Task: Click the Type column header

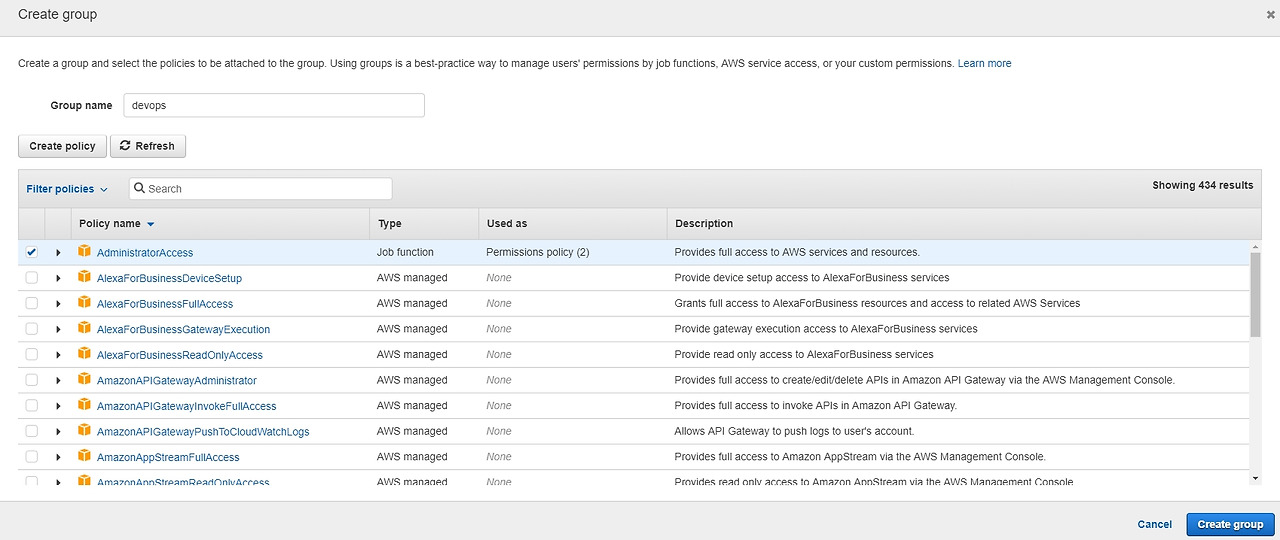Action: coord(389,224)
